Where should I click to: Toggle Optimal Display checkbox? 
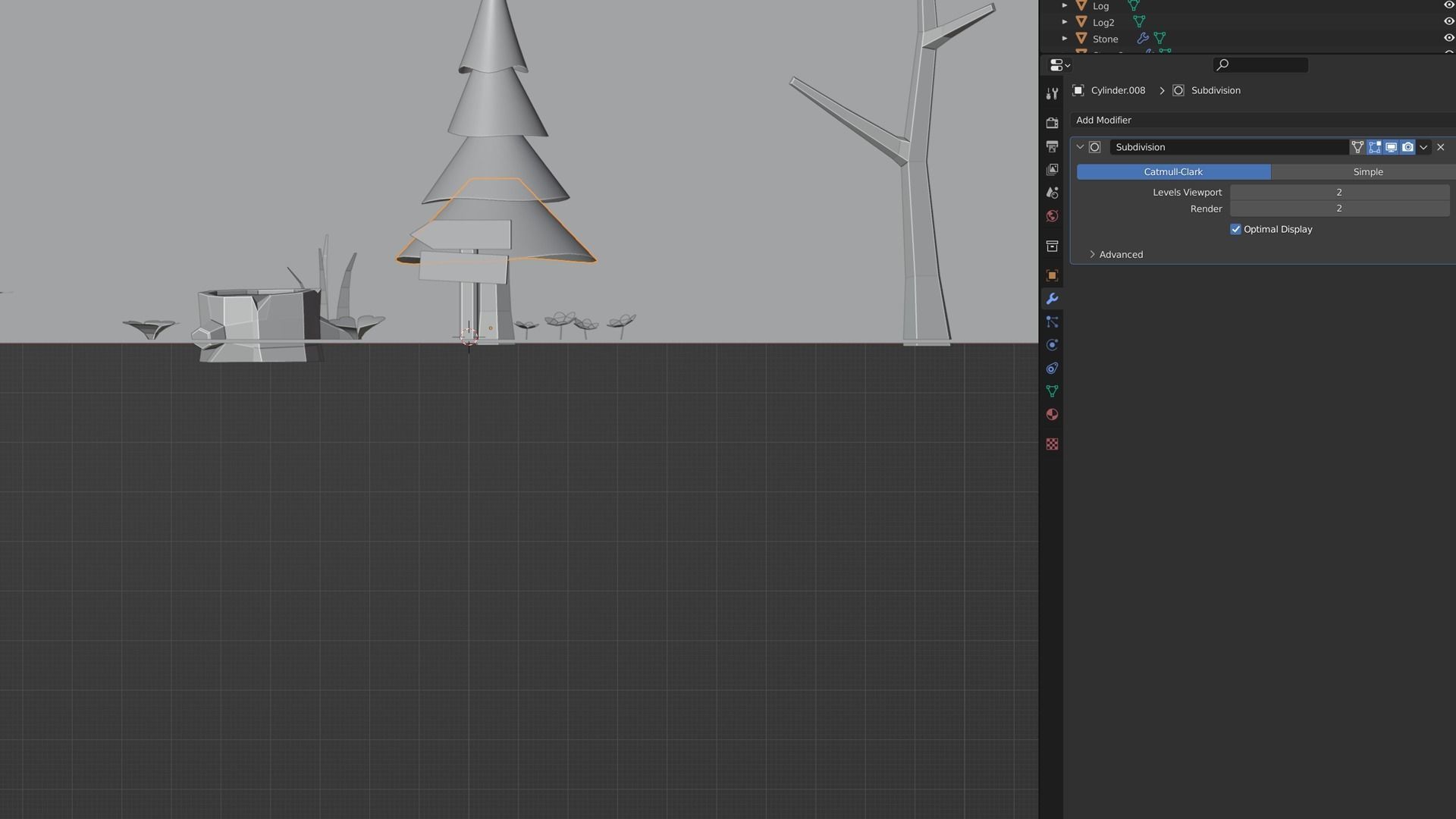tap(1235, 229)
